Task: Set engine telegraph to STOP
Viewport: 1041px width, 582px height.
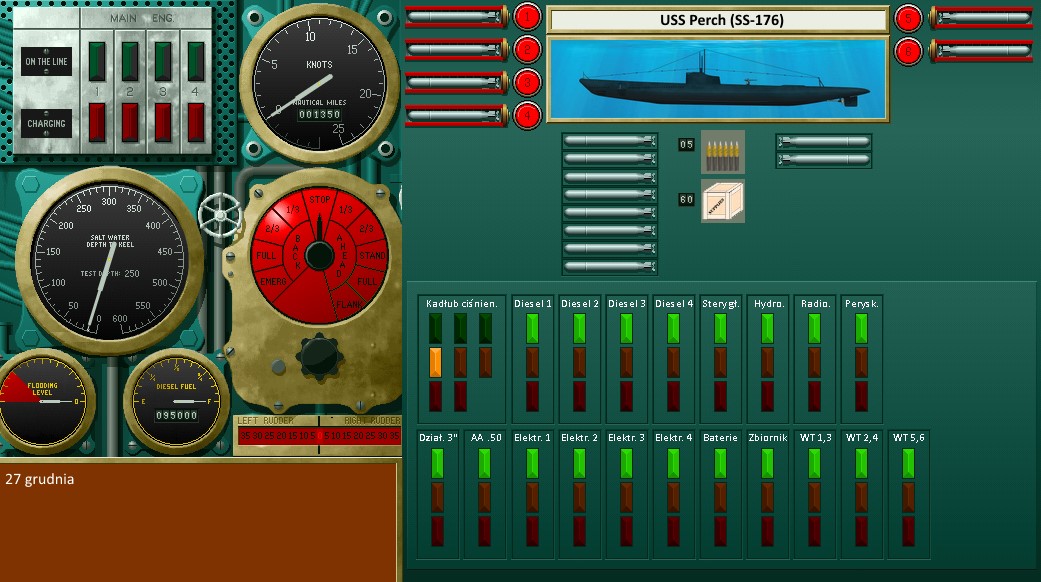Action: pos(319,200)
